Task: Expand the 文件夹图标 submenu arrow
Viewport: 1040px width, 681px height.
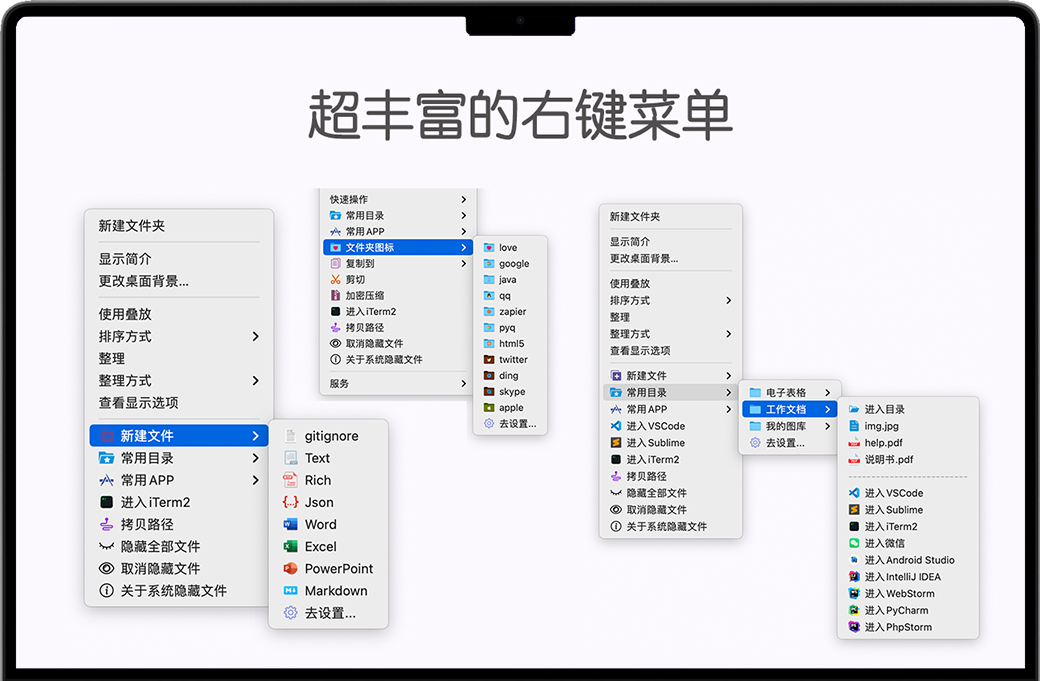Action: [464, 247]
